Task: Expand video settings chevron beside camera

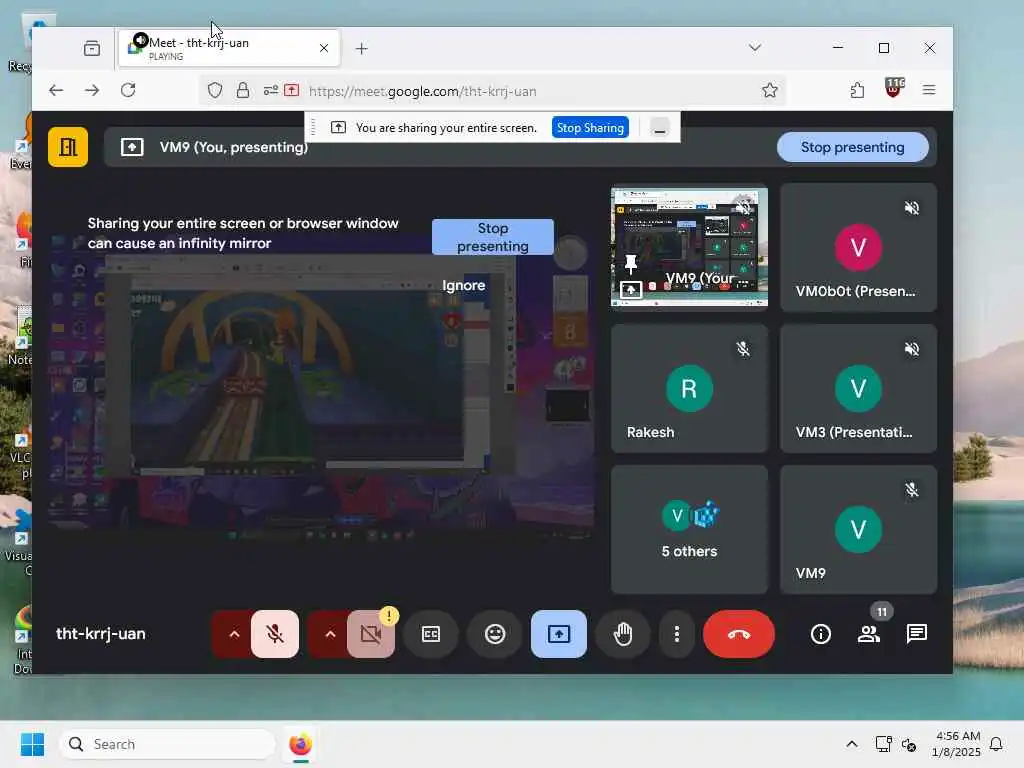Action: pos(330,633)
